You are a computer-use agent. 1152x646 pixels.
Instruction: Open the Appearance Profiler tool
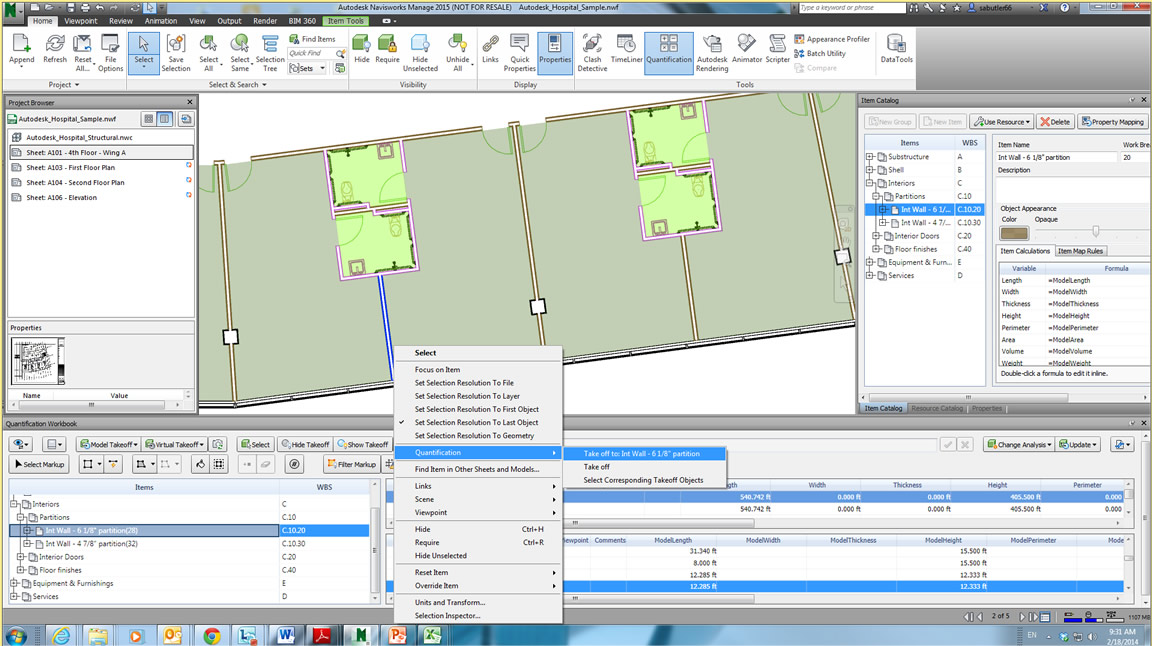point(832,39)
